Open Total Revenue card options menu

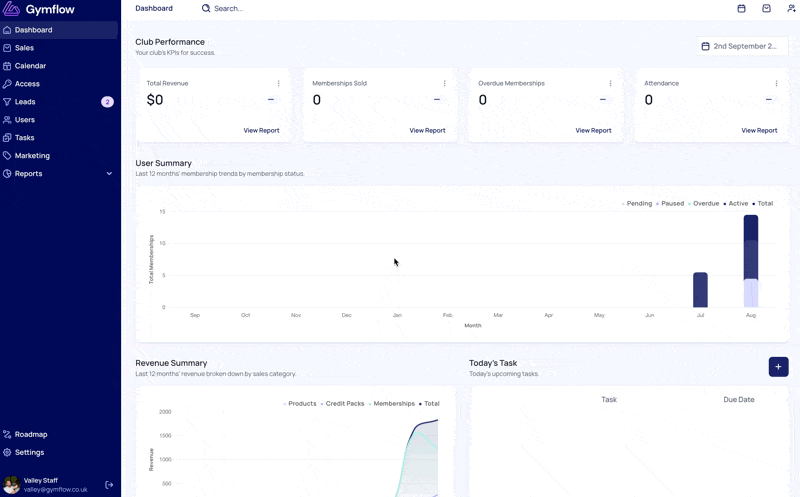tap(278, 83)
